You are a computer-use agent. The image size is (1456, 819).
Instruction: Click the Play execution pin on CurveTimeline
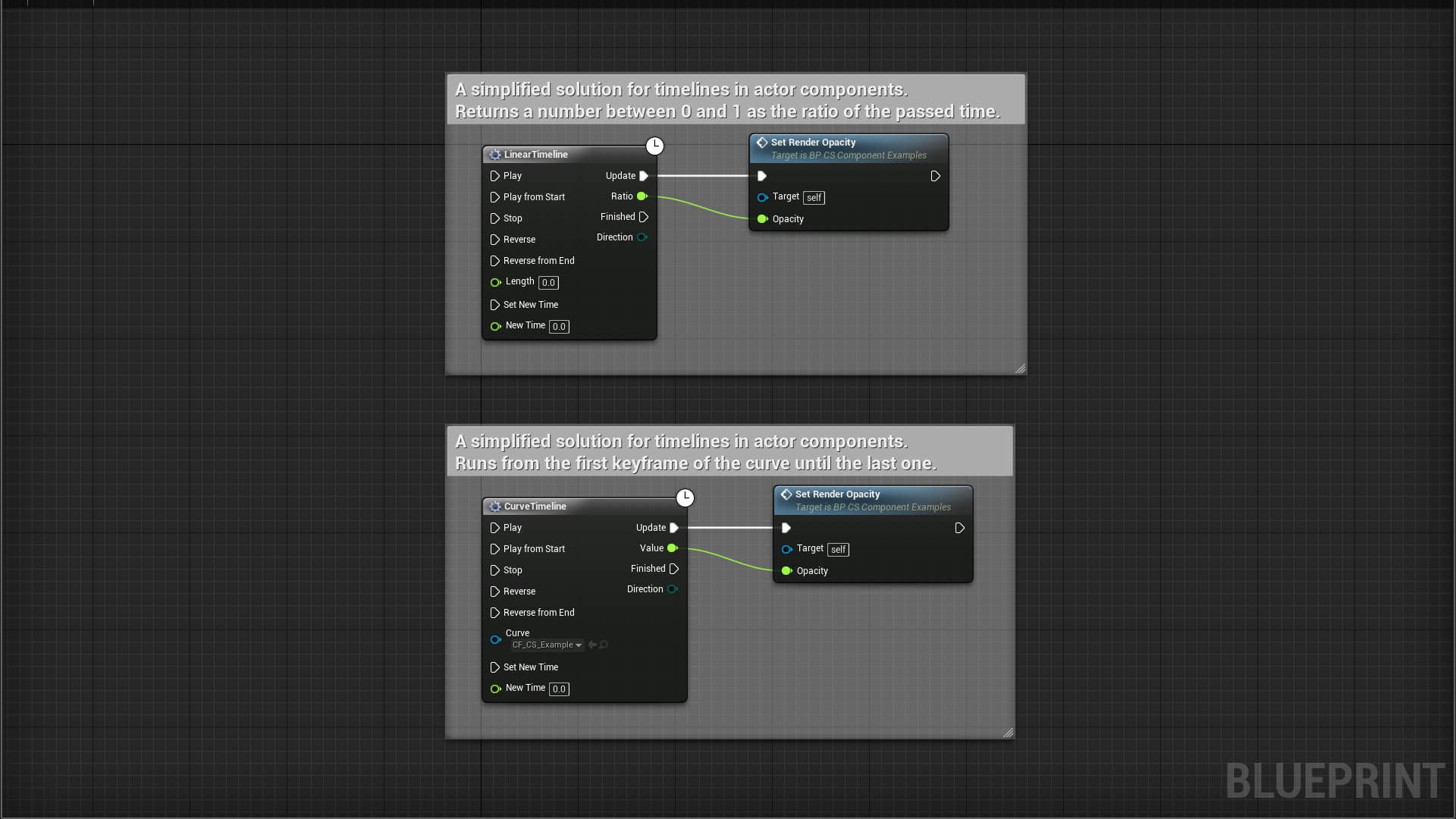(497, 528)
